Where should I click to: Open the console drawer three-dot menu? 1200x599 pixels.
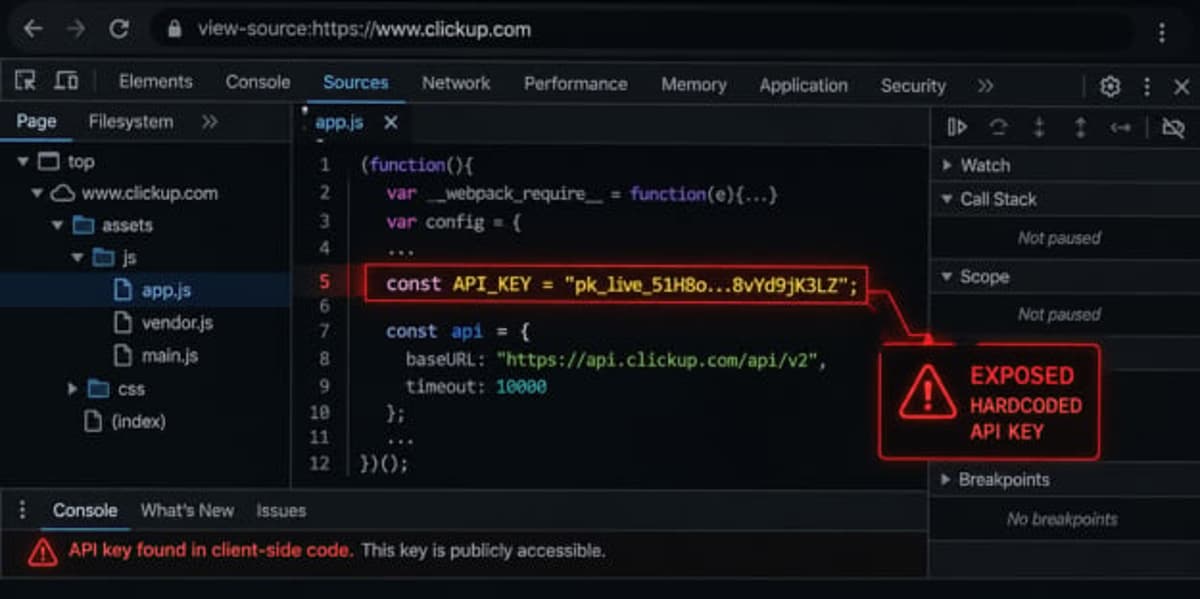(x=22, y=510)
